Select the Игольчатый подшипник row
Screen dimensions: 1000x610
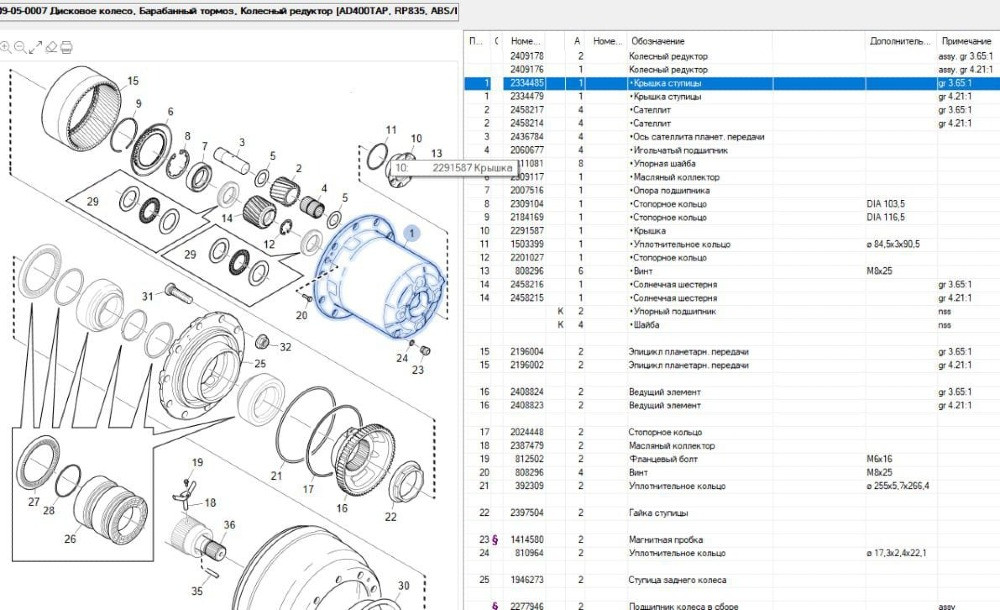click(680, 150)
